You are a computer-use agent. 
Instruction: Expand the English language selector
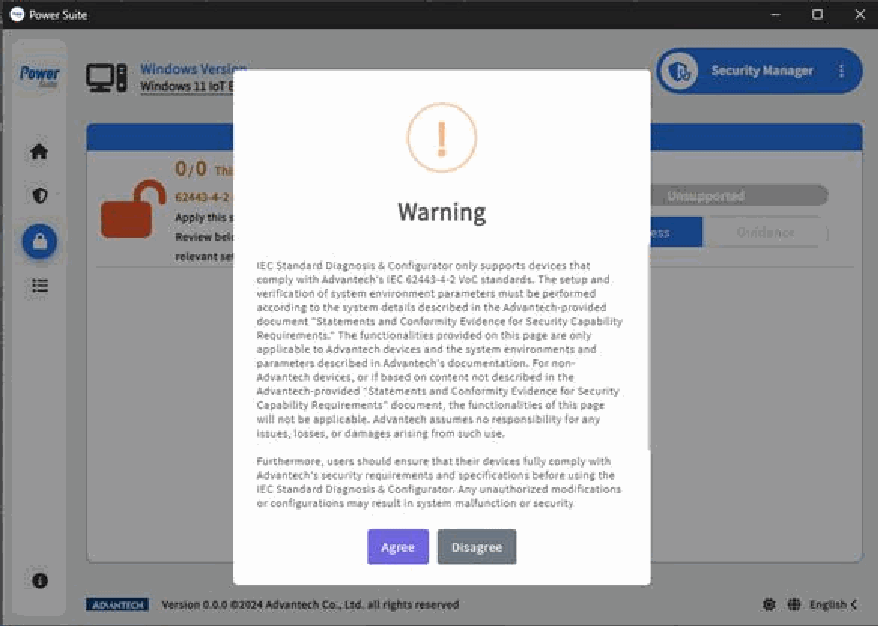pos(833,604)
